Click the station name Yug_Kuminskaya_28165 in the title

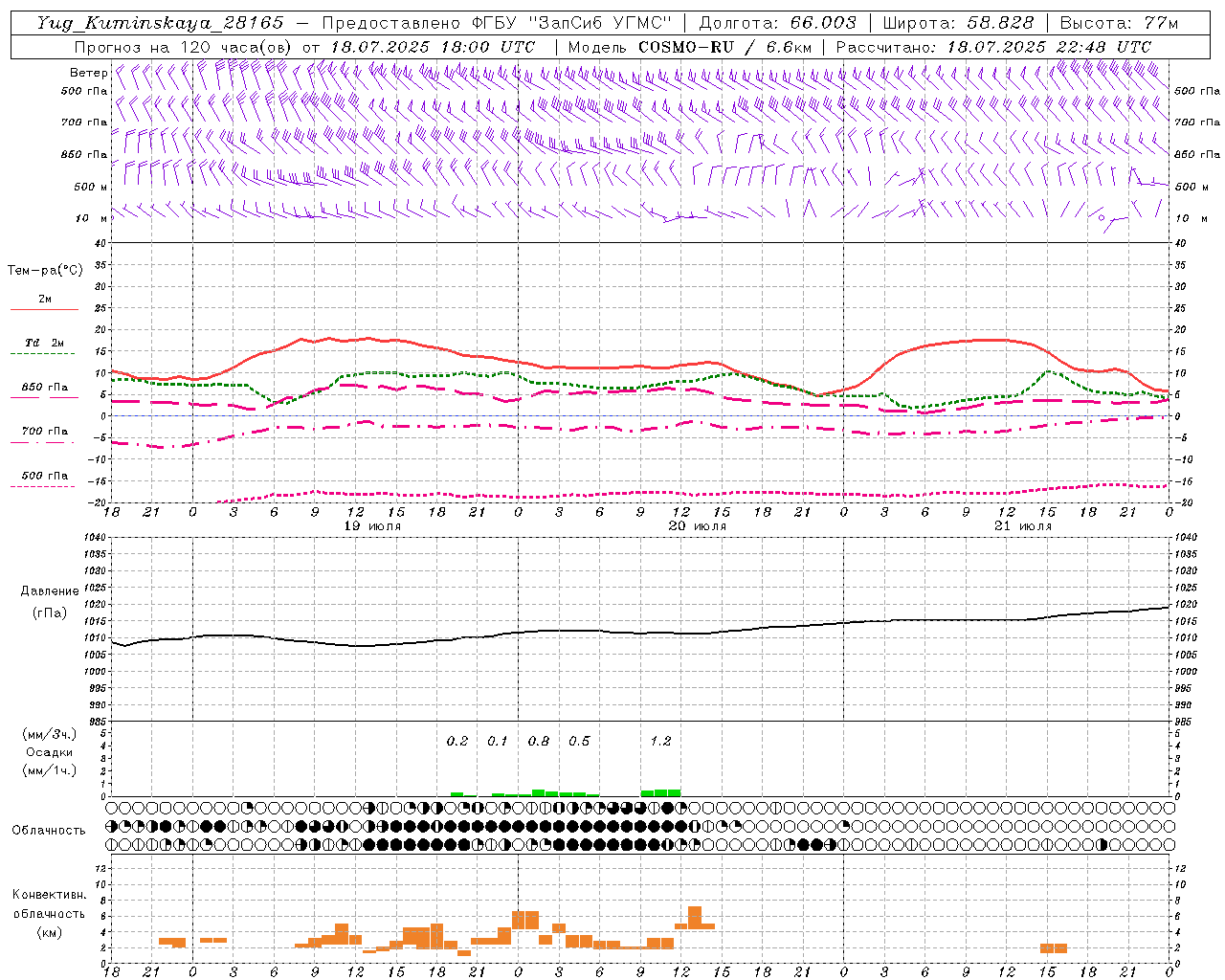click(161, 23)
